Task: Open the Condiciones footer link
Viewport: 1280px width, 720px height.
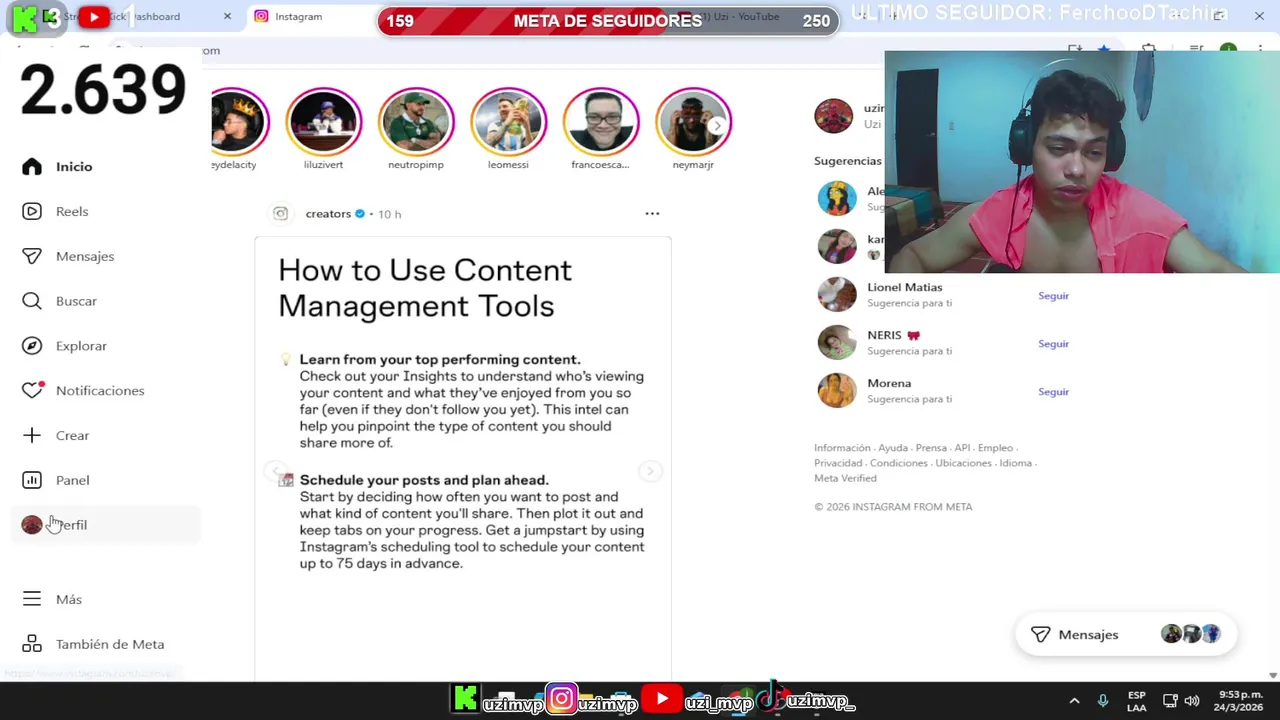Action: pos(899,463)
